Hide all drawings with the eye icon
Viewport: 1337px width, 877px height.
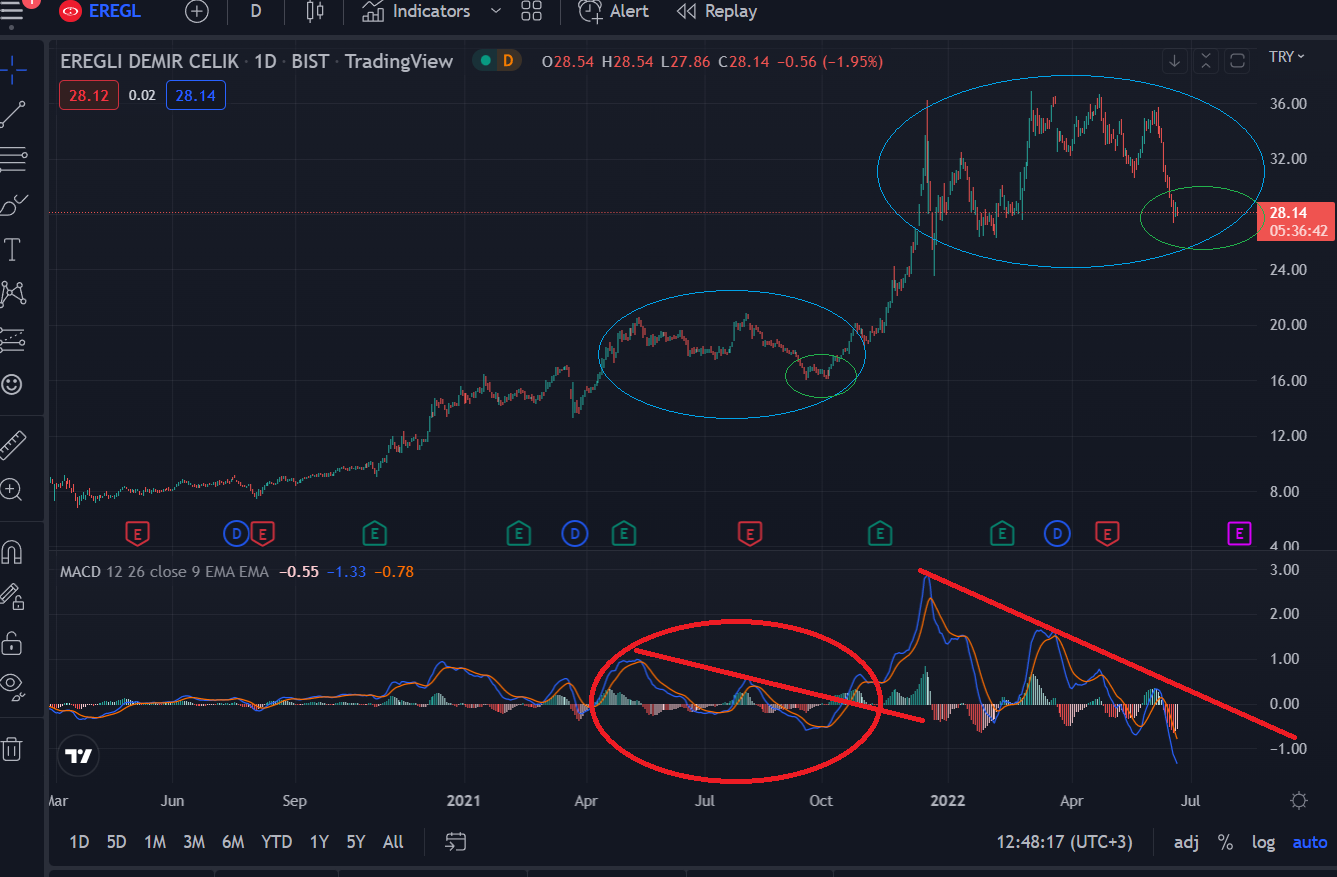(12, 685)
